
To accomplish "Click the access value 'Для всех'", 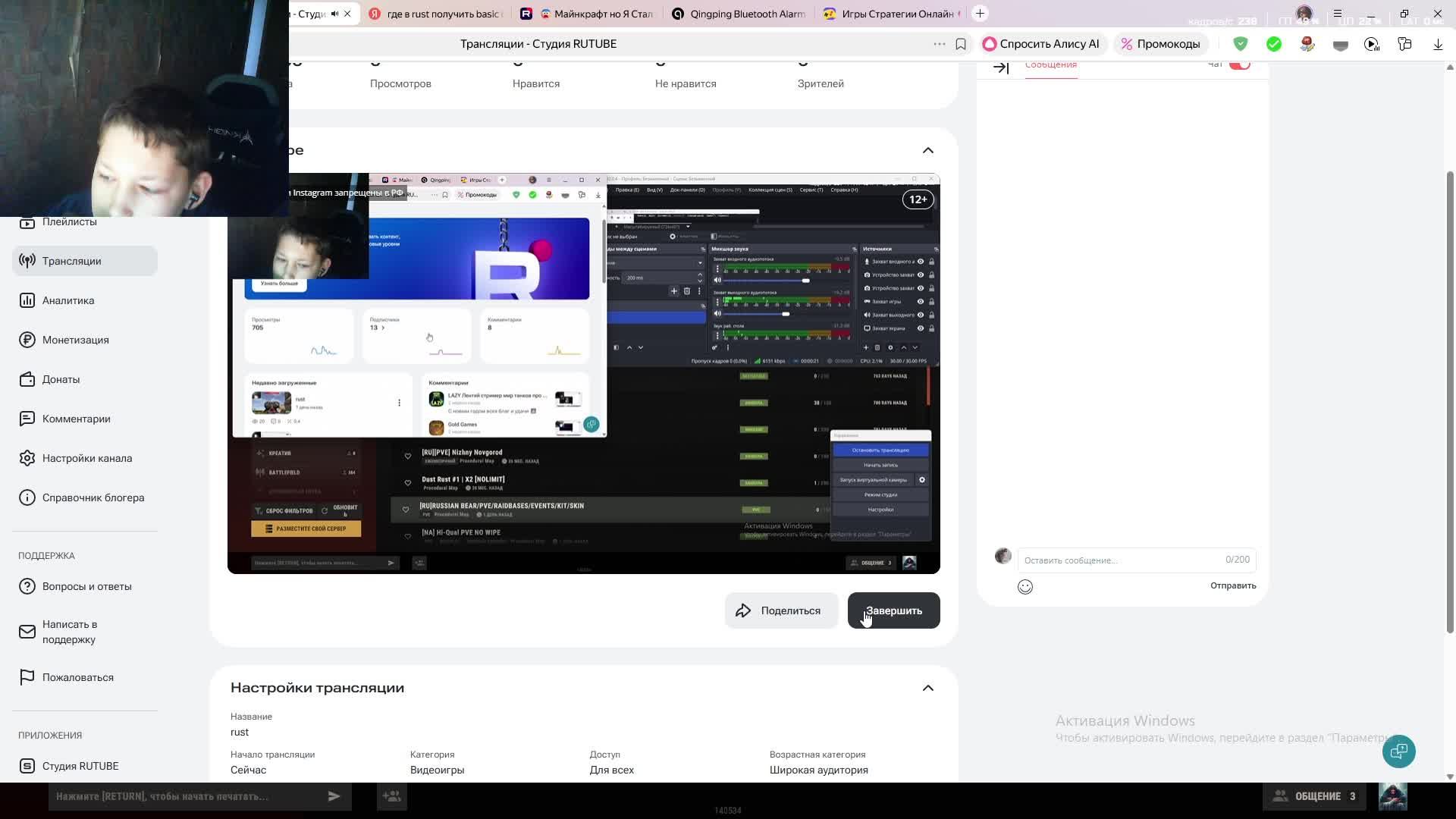I will pyautogui.click(x=612, y=770).
